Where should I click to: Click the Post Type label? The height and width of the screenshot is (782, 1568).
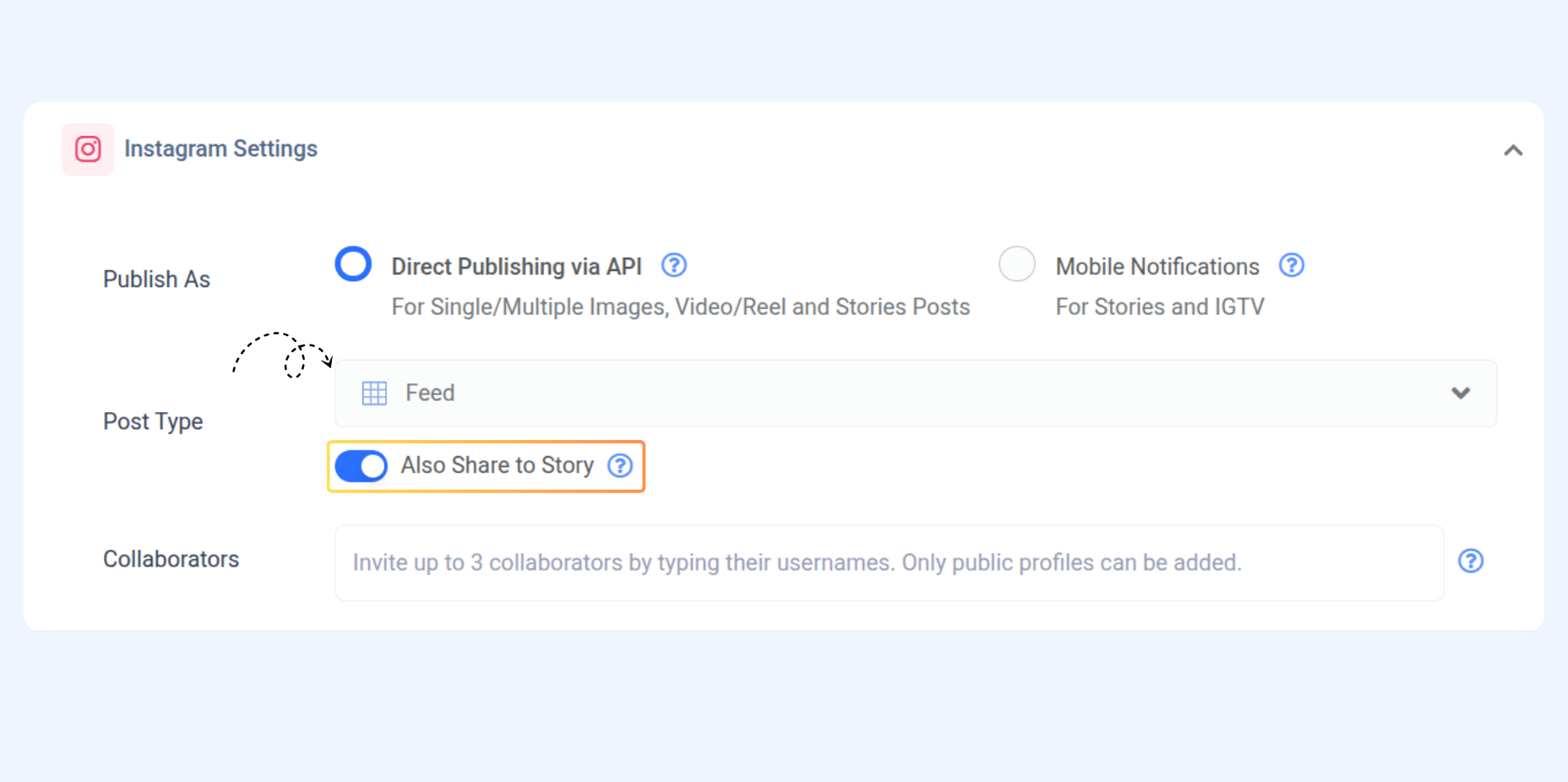(153, 421)
